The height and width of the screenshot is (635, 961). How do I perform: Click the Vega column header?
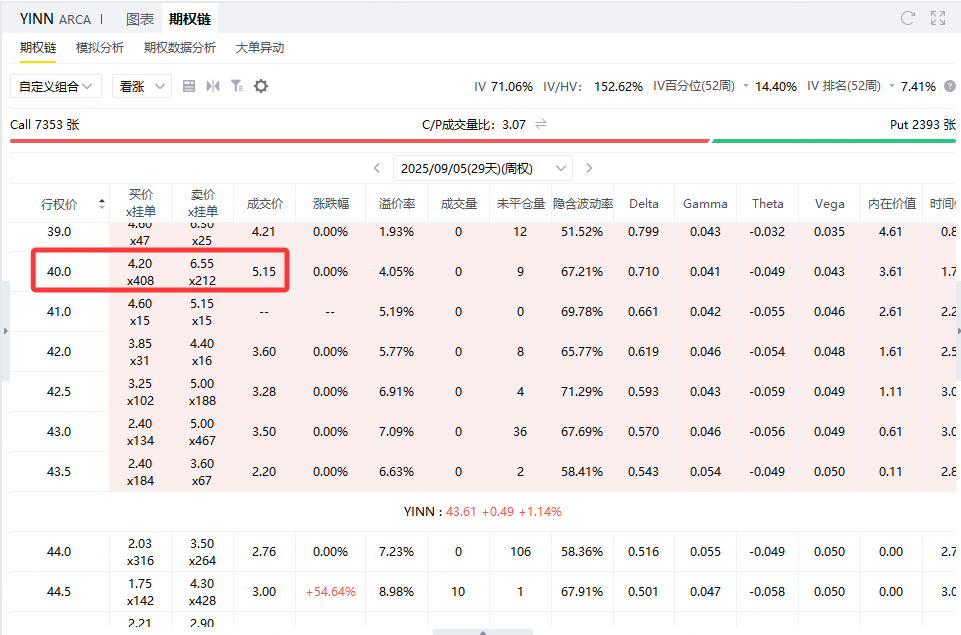pos(830,203)
